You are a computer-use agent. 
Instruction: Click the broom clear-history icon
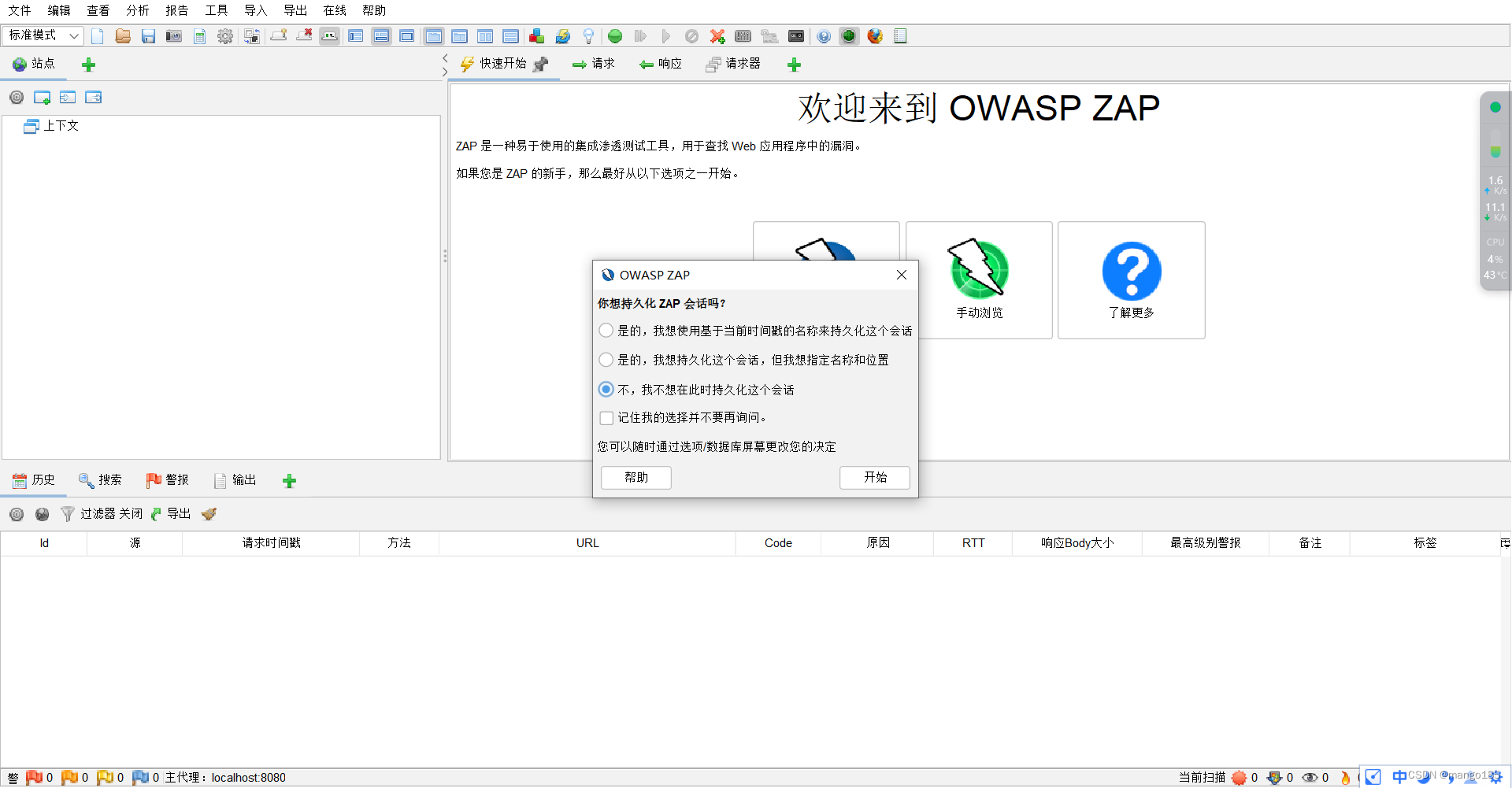[209, 514]
